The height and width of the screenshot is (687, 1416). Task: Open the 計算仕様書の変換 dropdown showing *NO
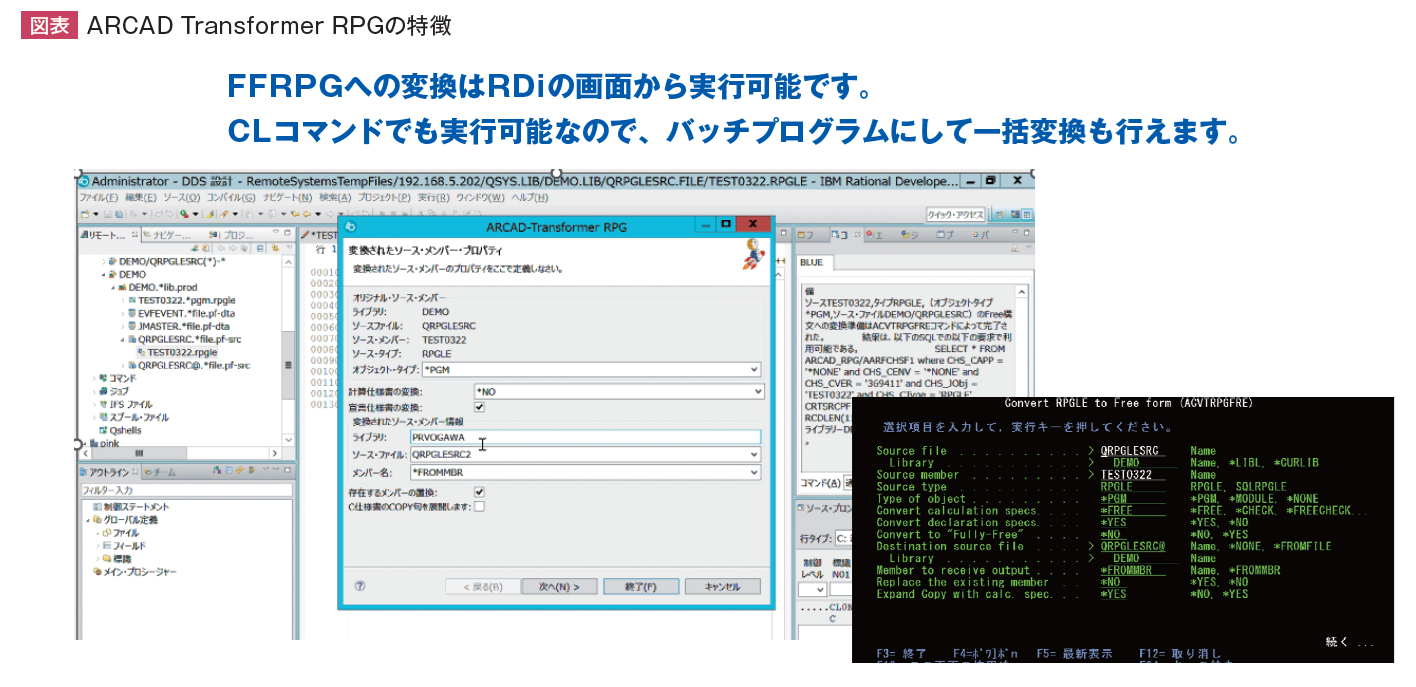(618, 391)
